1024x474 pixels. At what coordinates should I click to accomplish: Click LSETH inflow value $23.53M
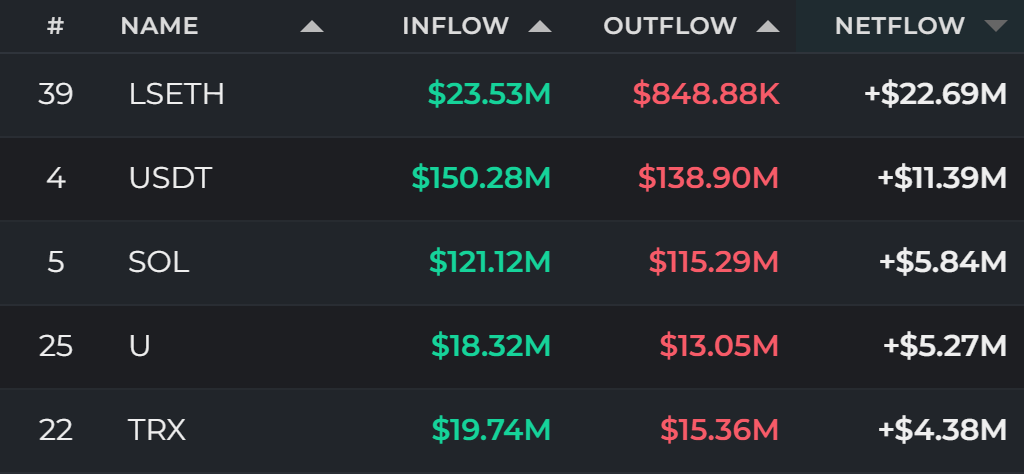coord(490,95)
